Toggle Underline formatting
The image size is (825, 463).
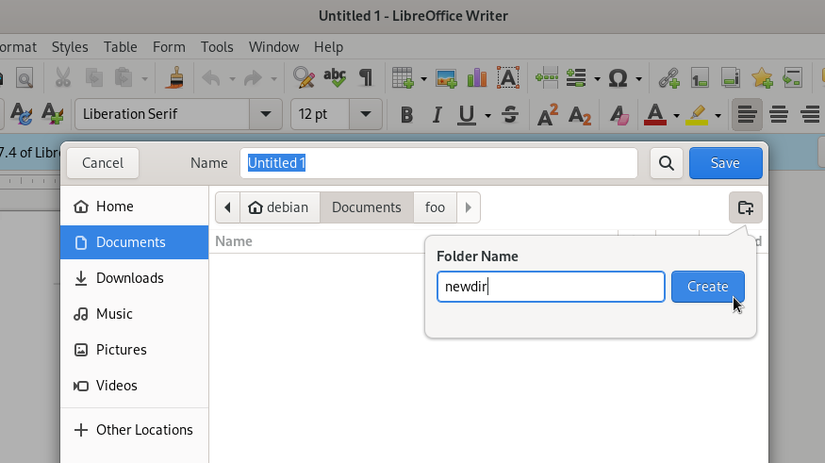click(466, 114)
